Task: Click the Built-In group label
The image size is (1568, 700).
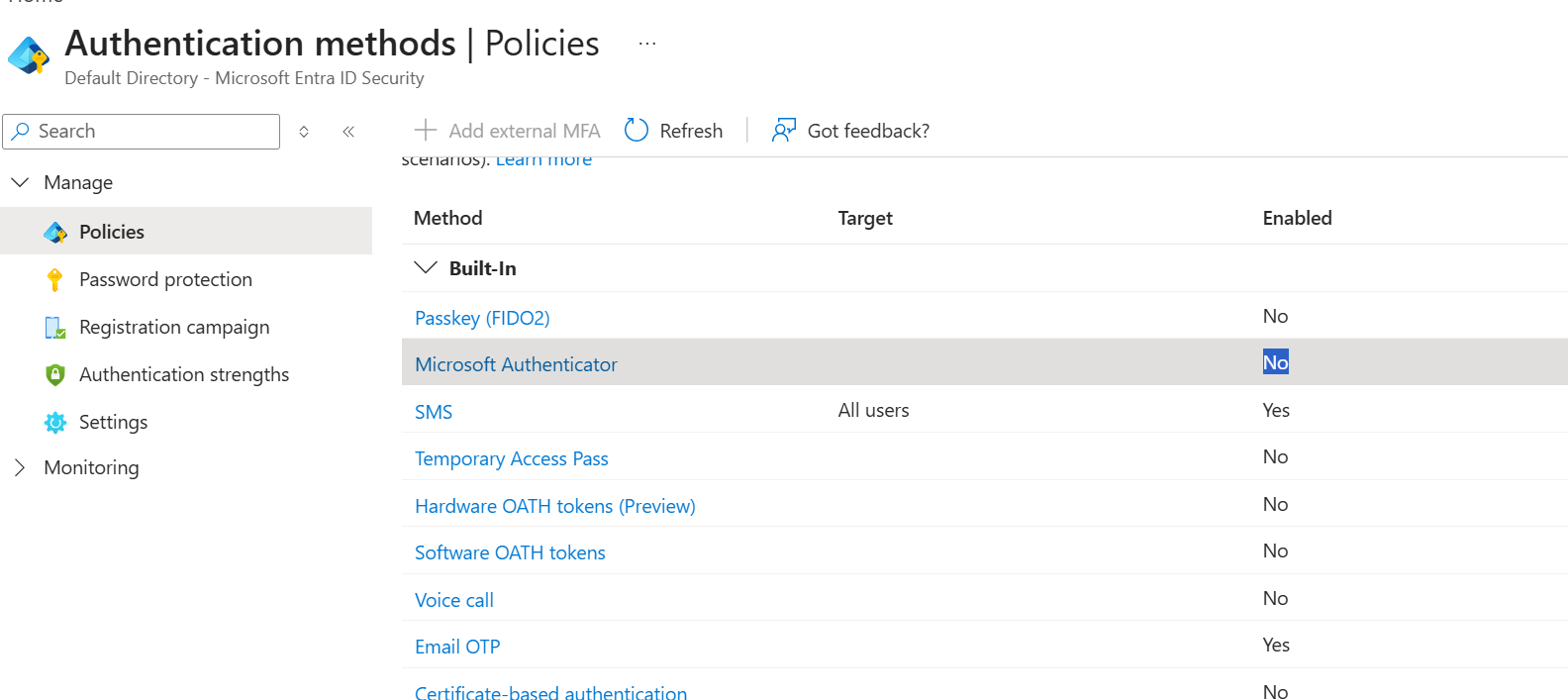Action: point(482,268)
